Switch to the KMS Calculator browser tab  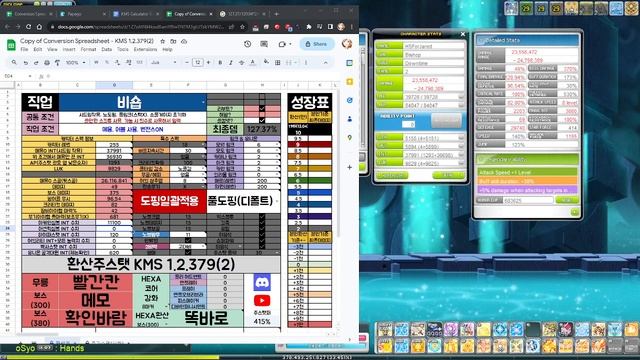(136, 14)
